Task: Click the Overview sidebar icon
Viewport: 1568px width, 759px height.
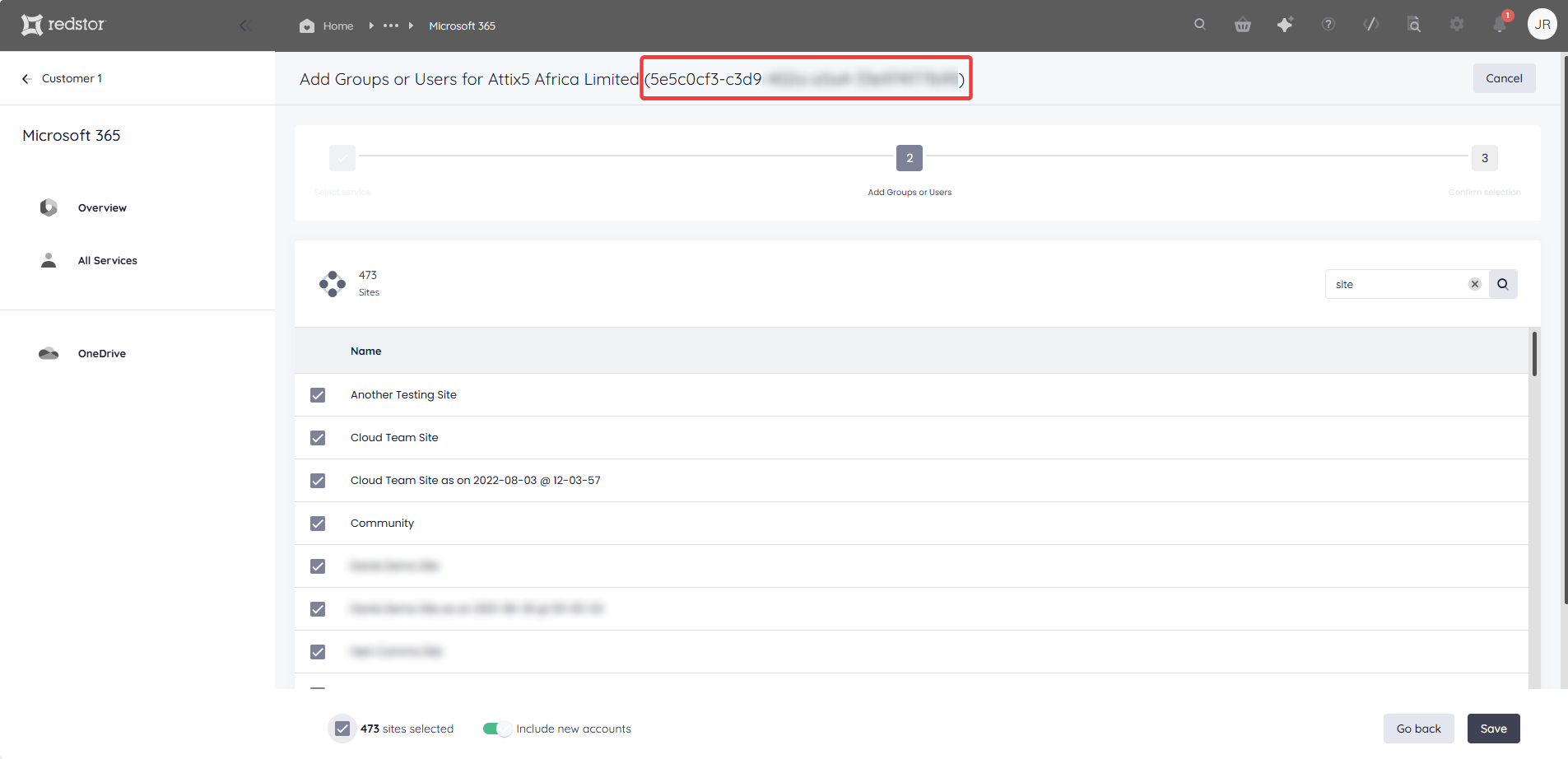Action: click(x=49, y=207)
